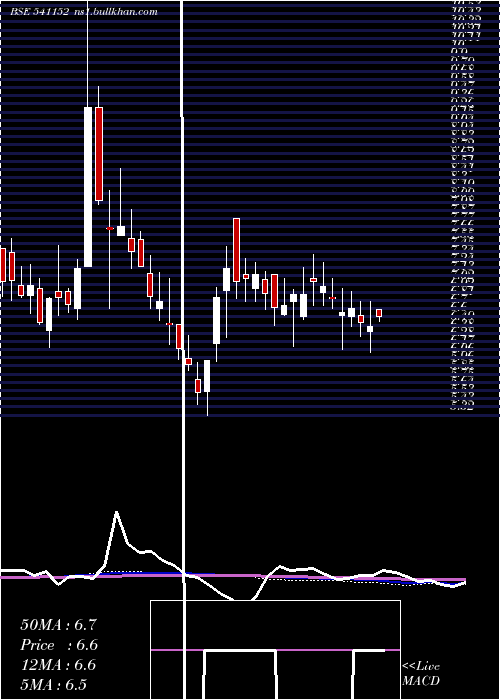500x700 pixels.
Task: Click the highest peak of the white MACD line
Action: coord(117,512)
